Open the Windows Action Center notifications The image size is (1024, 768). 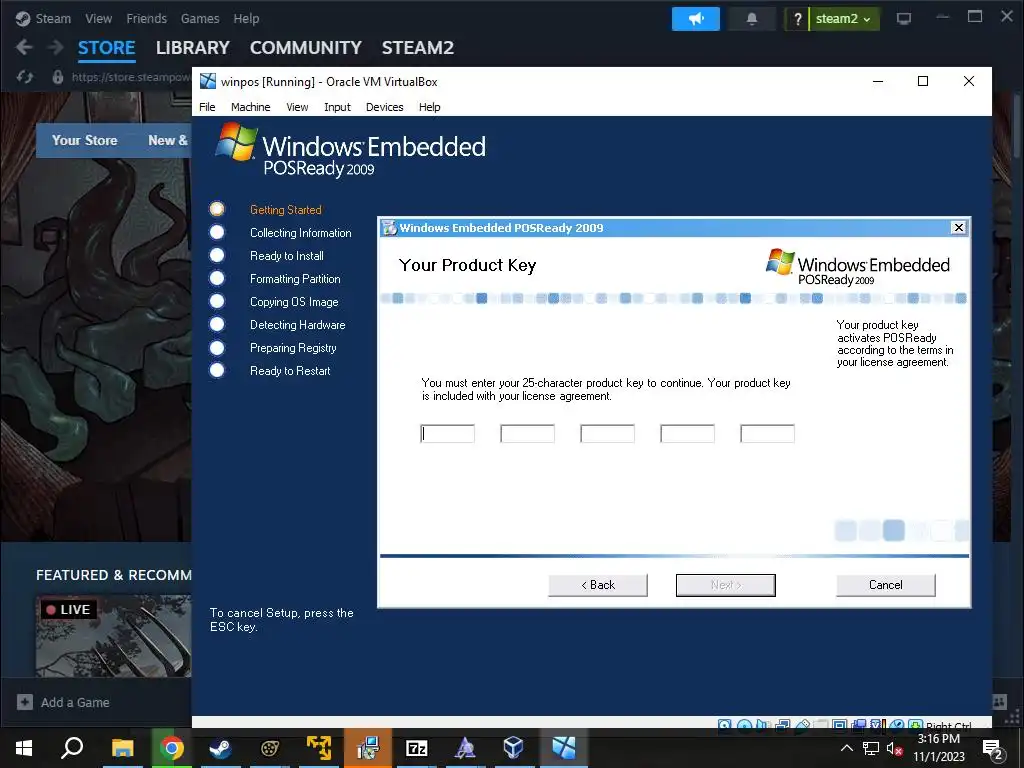(993, 750)
